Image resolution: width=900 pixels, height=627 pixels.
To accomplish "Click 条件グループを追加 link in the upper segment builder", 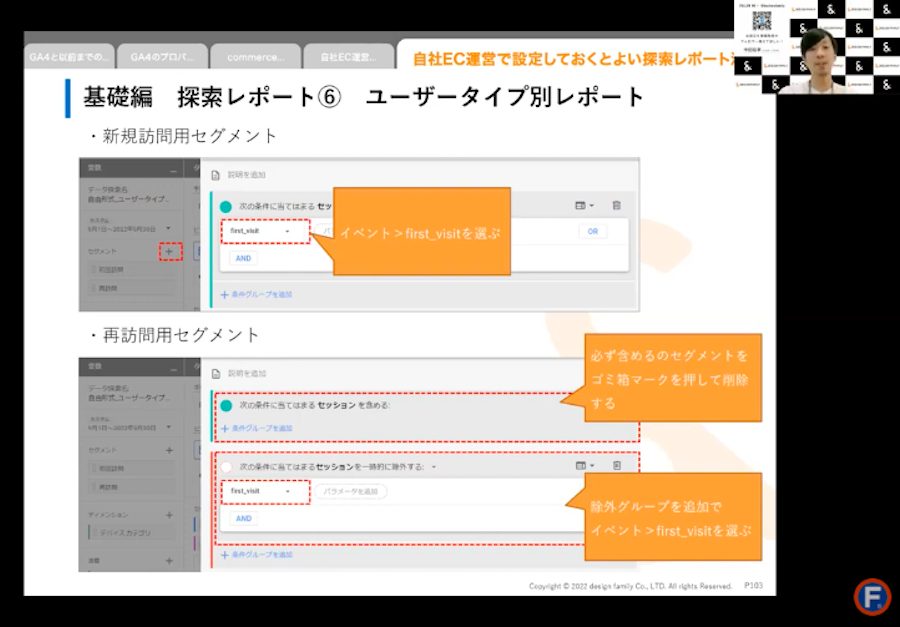I will [x=257, y=295].
